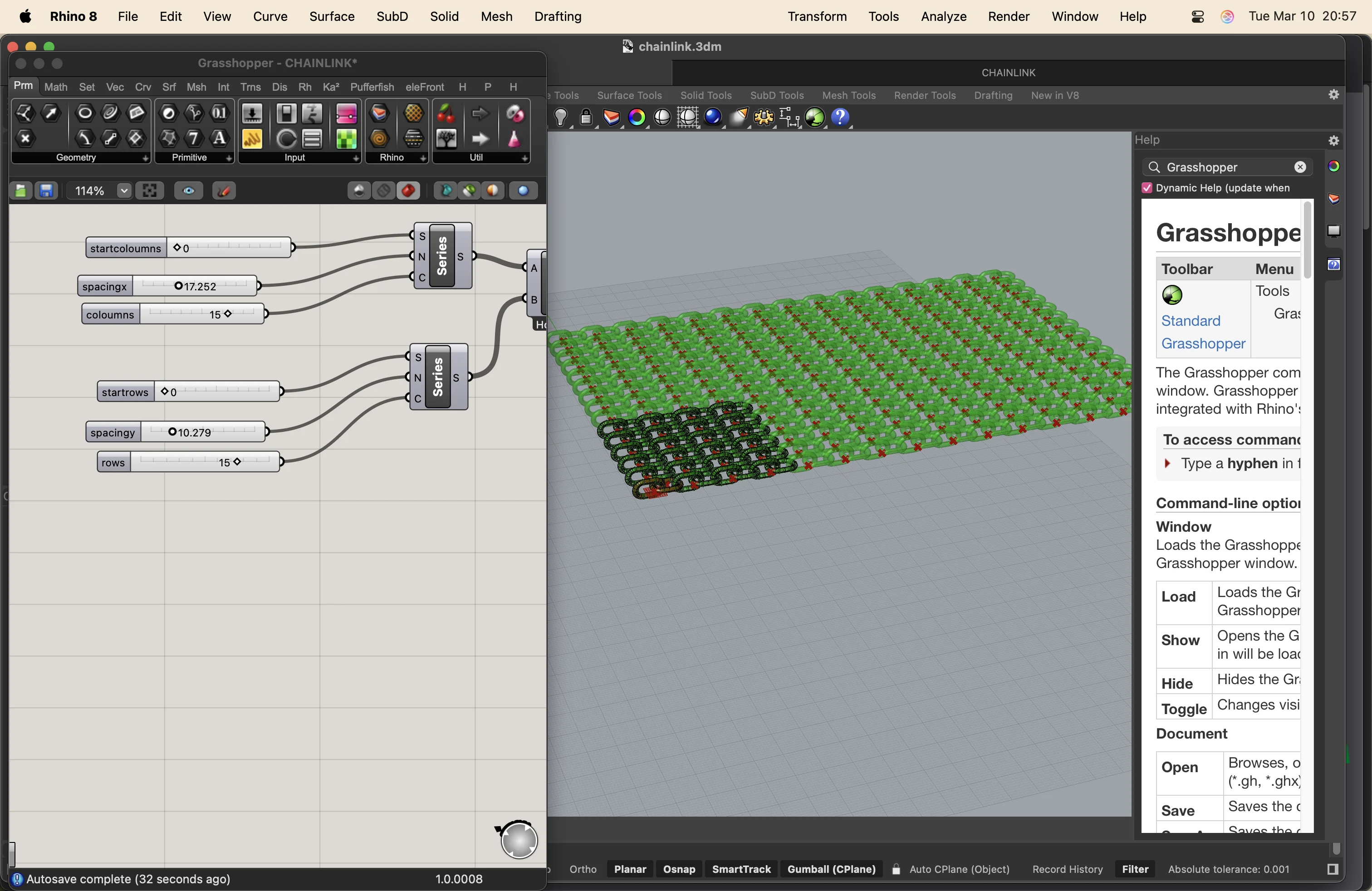This screenshot has width=1372, height=891.
Task: Uncheck the Dynamic Help checkbox
Action: [1147, 188]
